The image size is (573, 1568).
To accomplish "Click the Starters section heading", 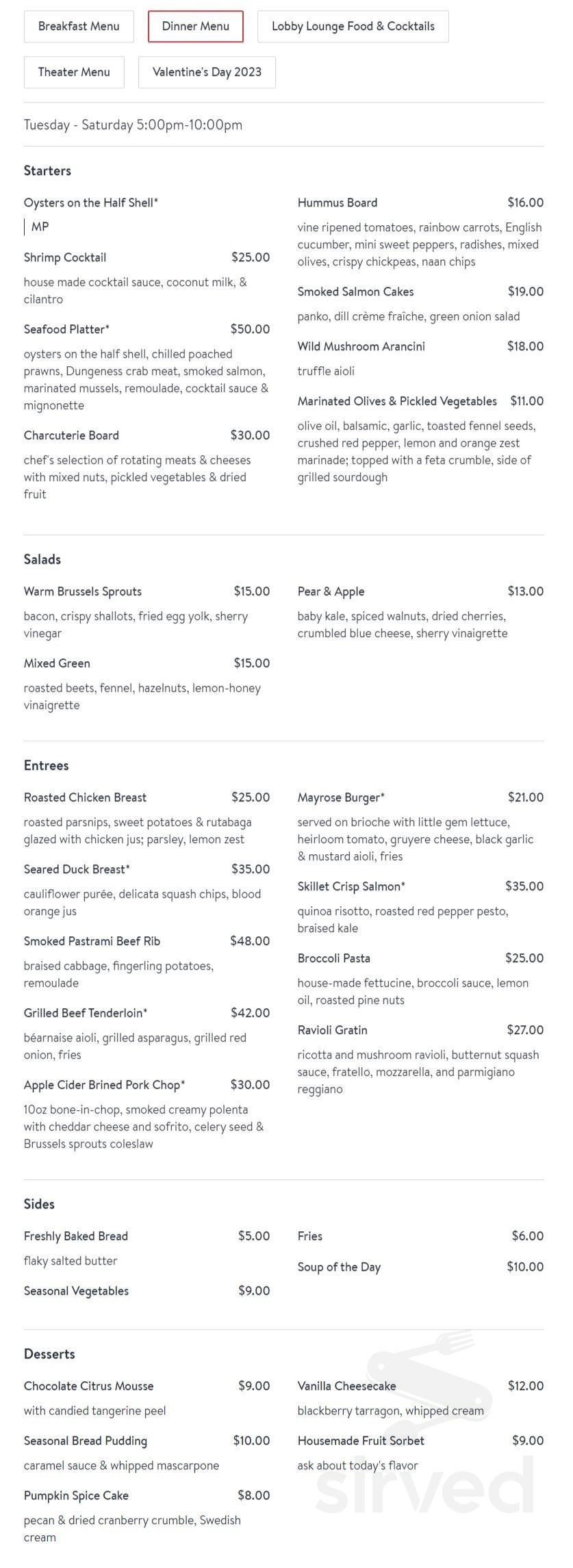I will pyautogui.click(x=47, y=170).
